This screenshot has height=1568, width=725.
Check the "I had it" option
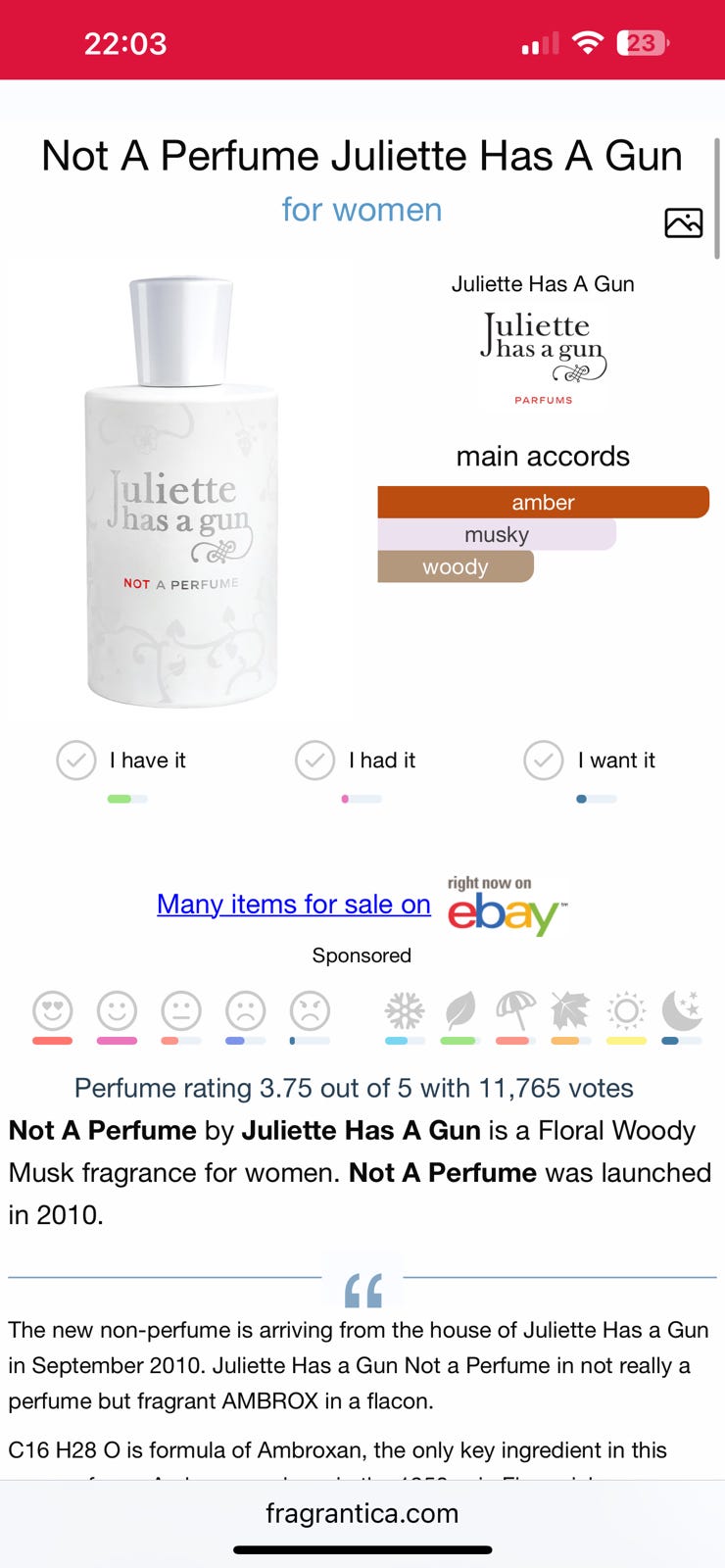[x=315, y=760]
